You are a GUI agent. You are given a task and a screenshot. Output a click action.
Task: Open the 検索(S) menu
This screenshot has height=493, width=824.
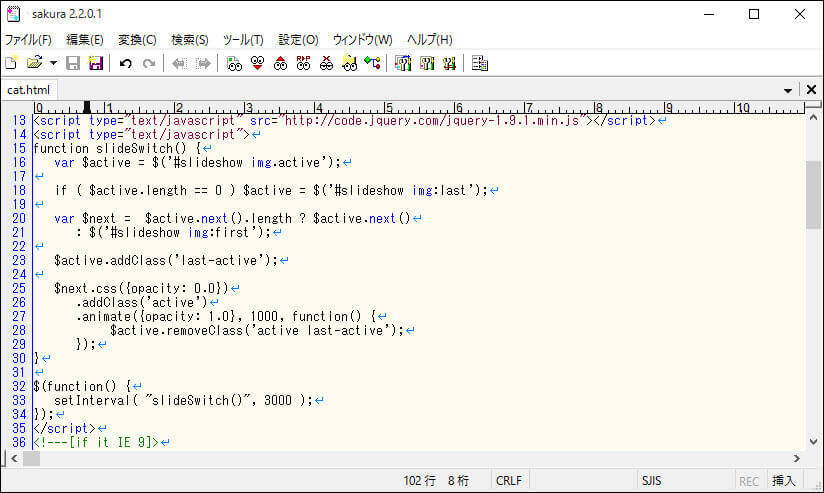click(190, 40)
